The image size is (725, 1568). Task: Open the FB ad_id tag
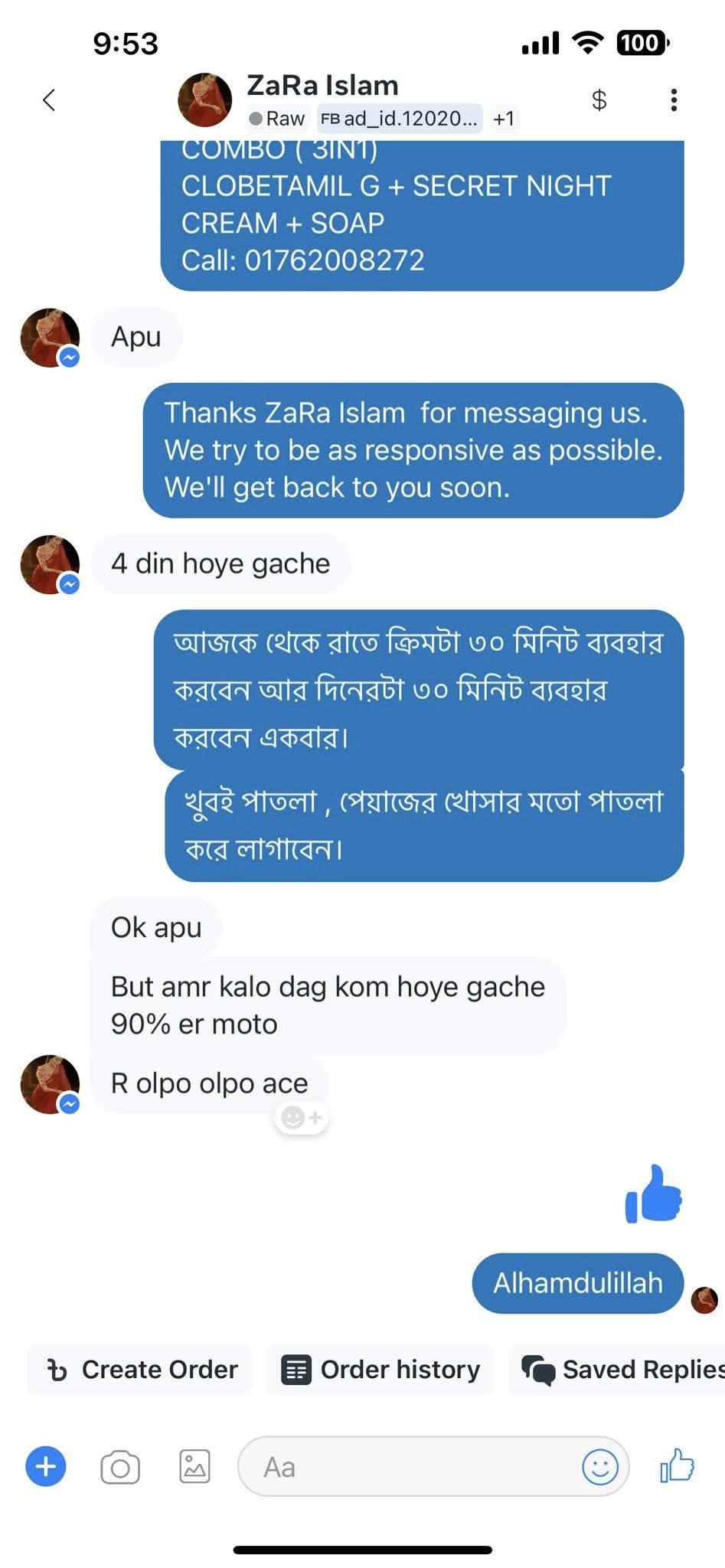[x=399, y=119]
